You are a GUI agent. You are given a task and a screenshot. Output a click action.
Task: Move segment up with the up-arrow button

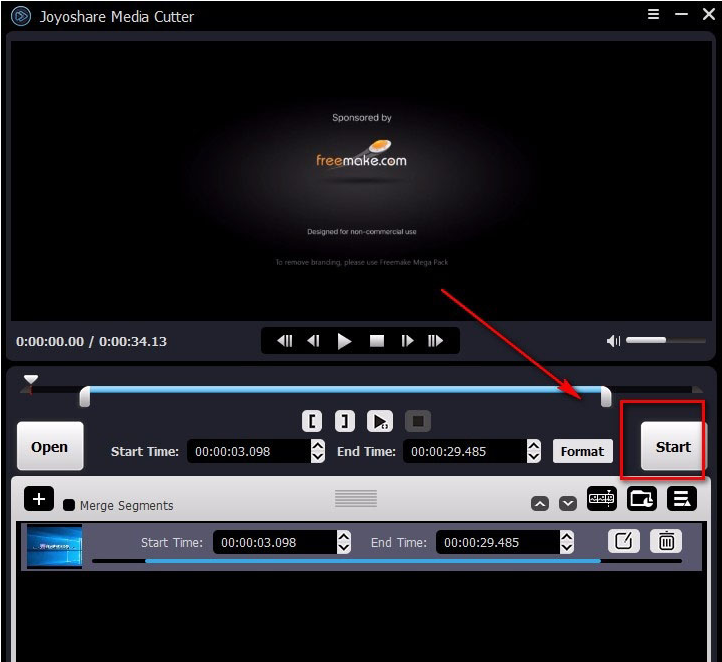(x=540, y=503)
